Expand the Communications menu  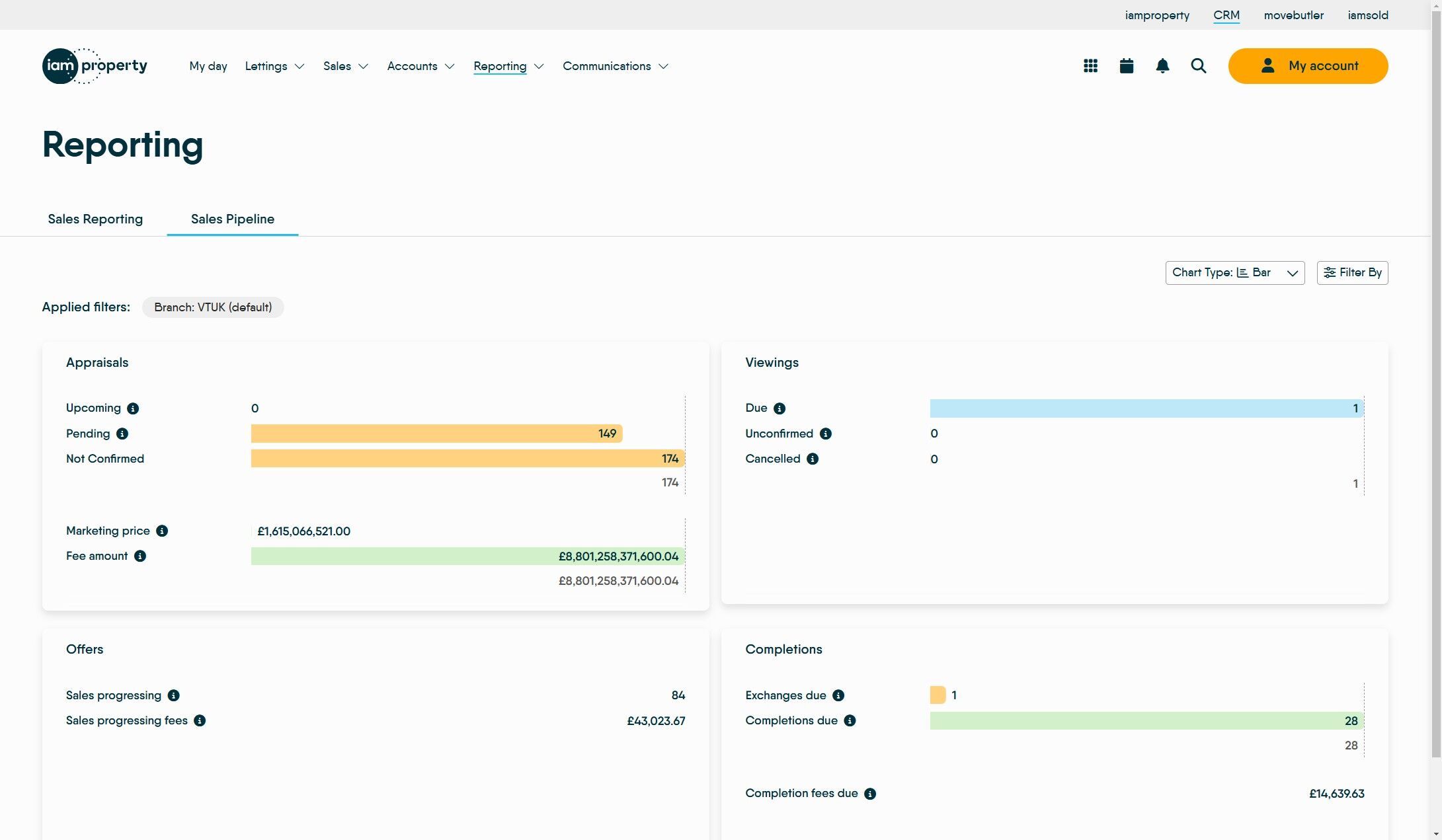pos(615,66)
